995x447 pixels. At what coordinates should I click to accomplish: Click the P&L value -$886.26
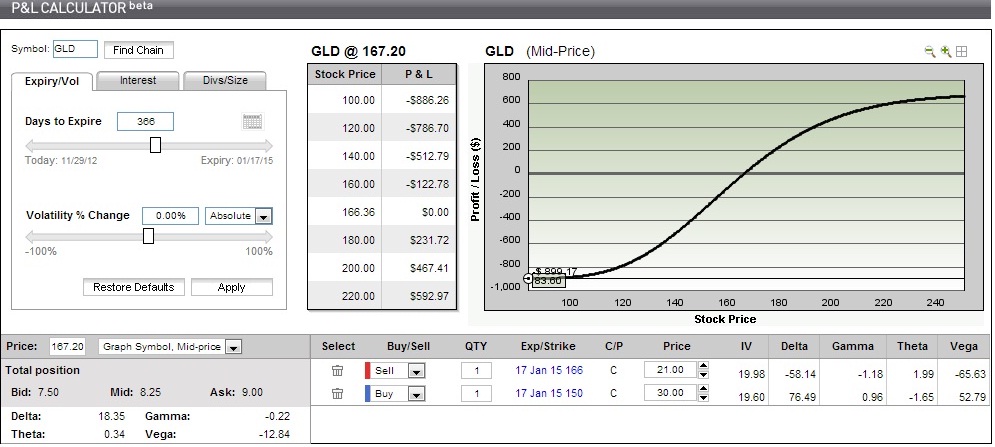point(427,100)
